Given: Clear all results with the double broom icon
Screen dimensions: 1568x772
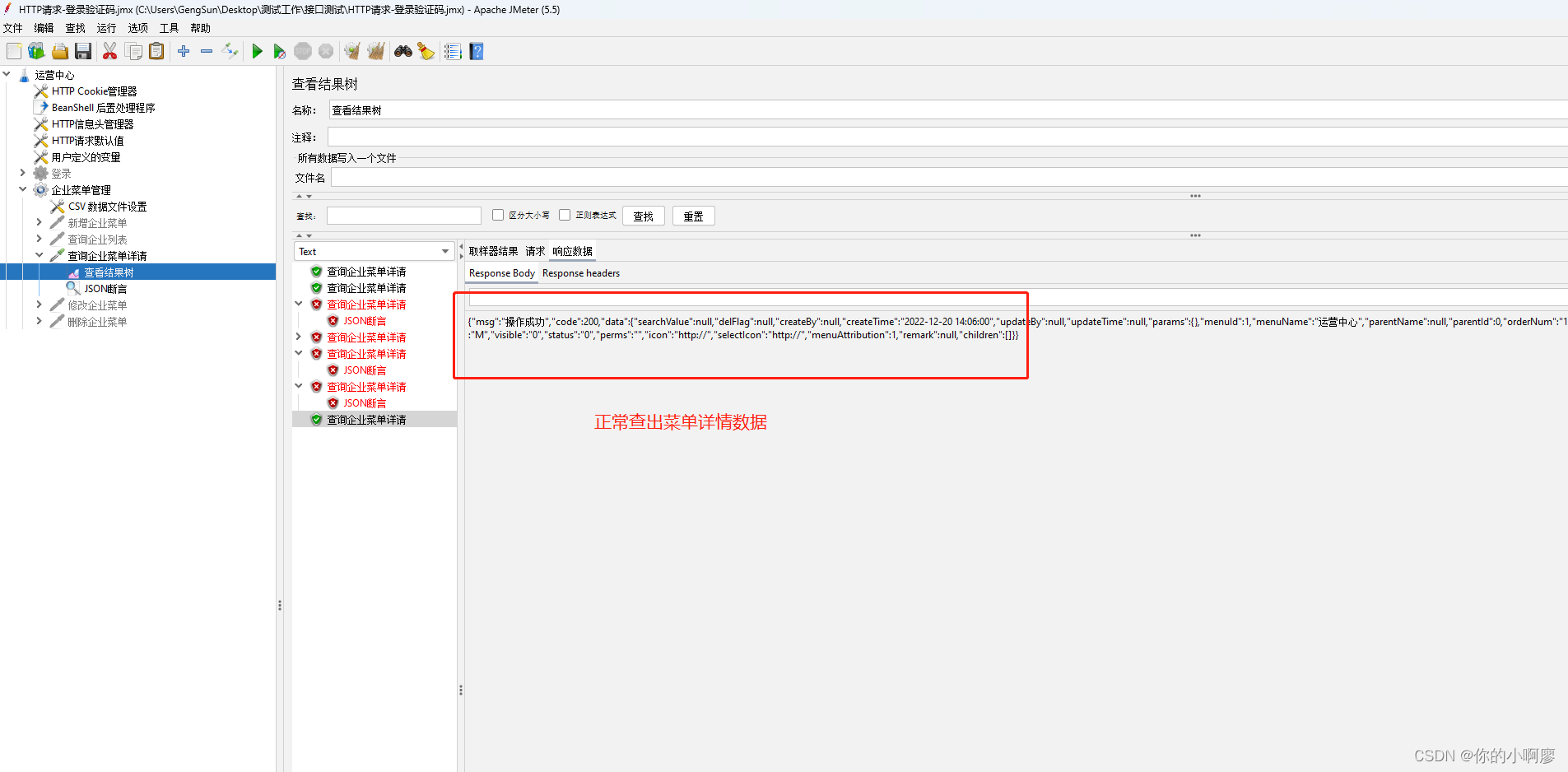Looking at the screenshot, I should point(376,51).
